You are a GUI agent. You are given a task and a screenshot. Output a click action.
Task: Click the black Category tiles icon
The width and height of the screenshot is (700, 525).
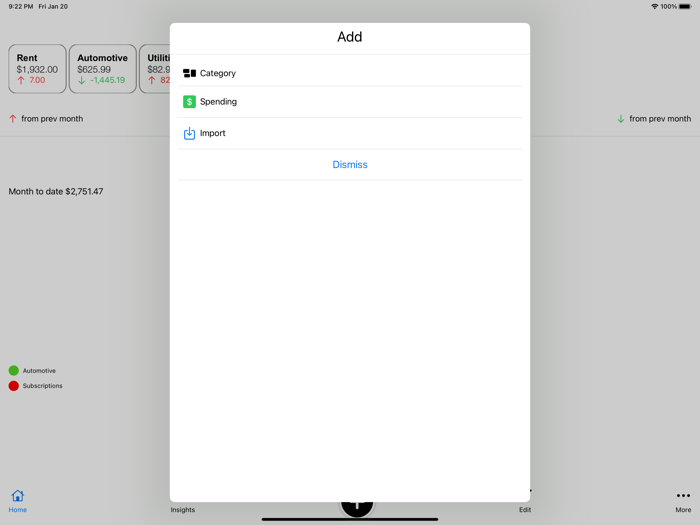pos(189,73)
